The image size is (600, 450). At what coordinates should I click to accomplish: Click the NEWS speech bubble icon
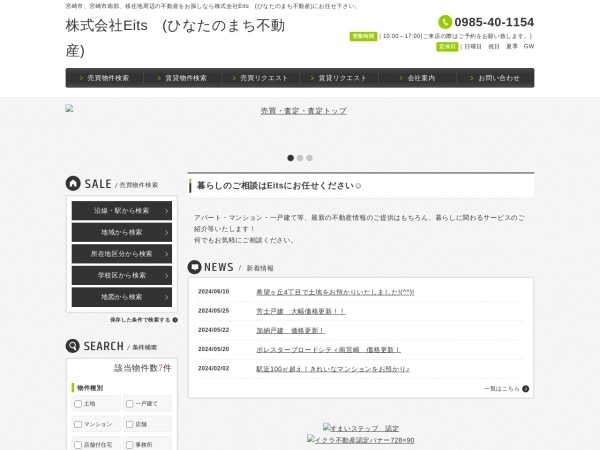click(194, 267)
